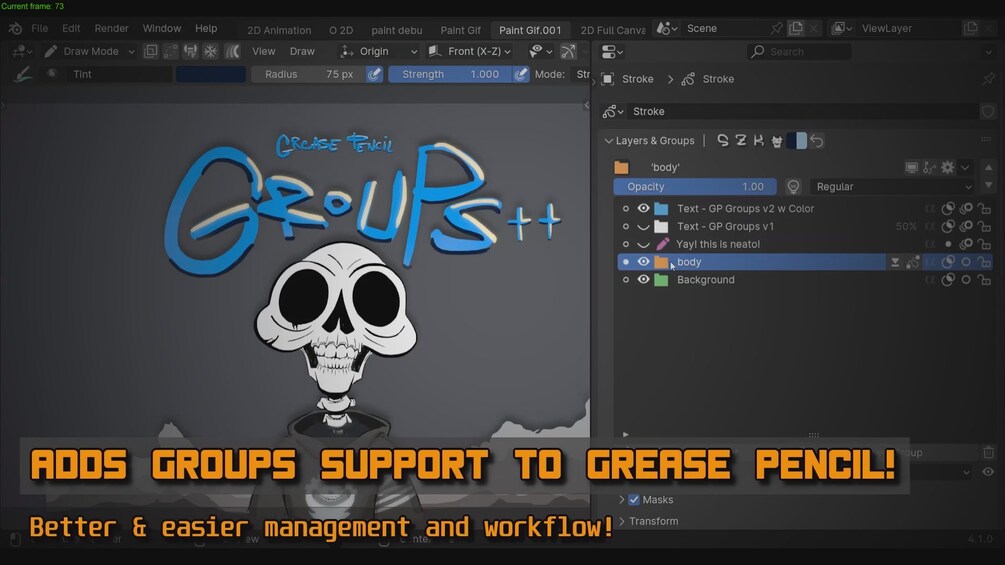Adjust the layer Opacity slider

pos(695,186)
